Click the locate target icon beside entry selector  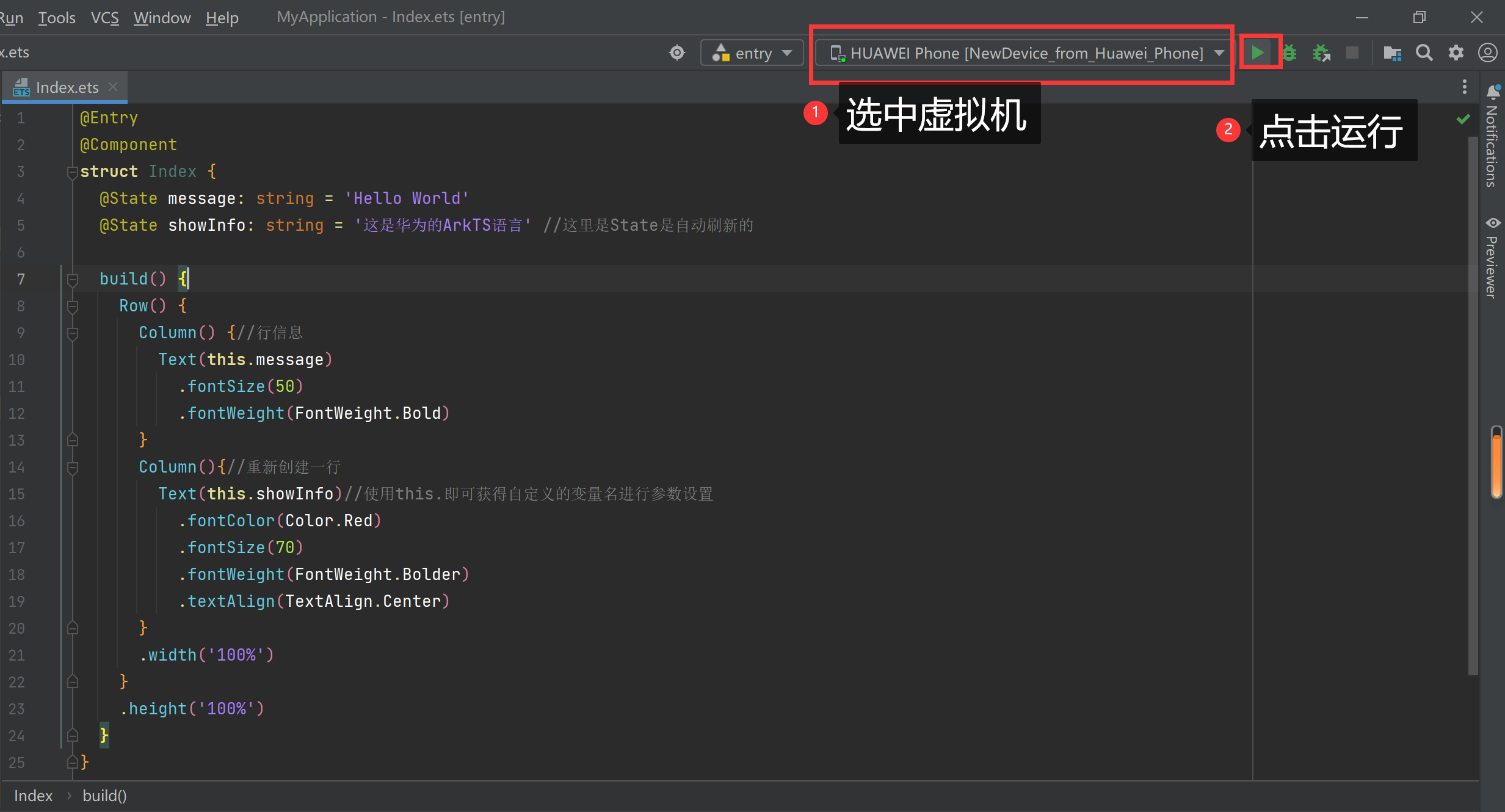point(676,53)
